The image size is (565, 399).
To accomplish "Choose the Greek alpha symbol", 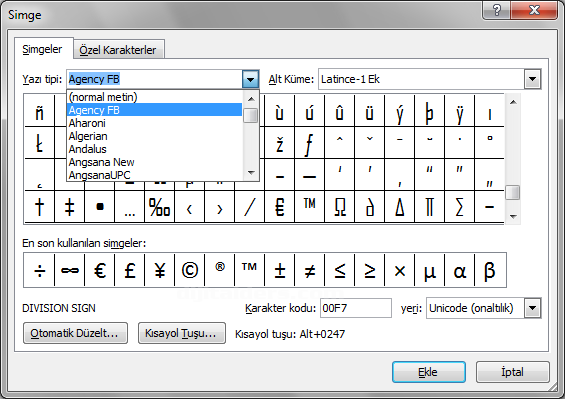I will click(x=460, y=270).
